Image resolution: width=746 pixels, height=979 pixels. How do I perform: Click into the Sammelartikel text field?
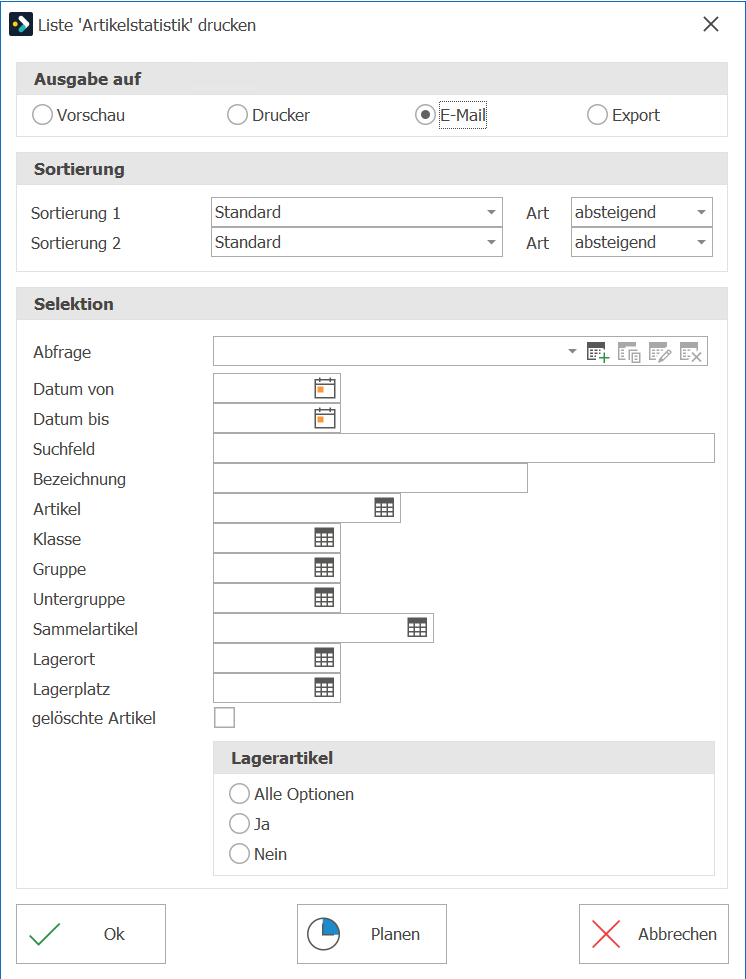310,628
